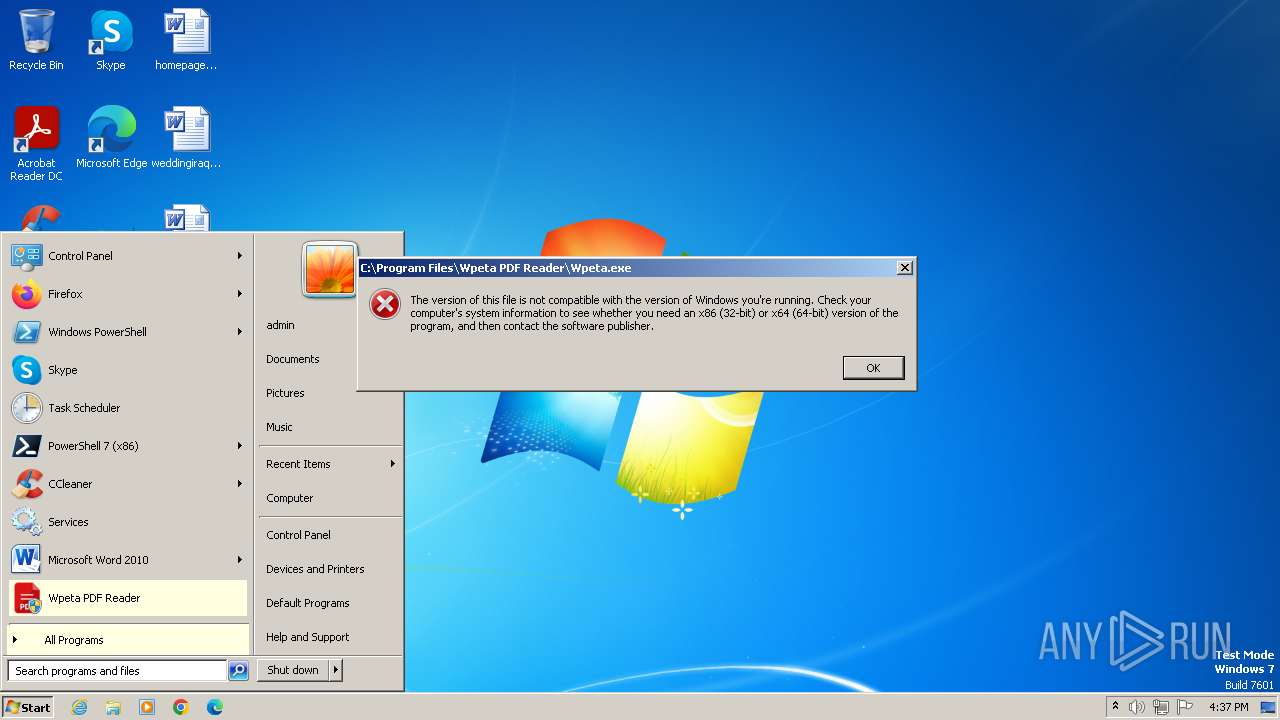Launch the Acrobat Reader DC desktop icon
Viewport: 1280px width, 720px height.
pyautogui.click(x=36, y=143)
